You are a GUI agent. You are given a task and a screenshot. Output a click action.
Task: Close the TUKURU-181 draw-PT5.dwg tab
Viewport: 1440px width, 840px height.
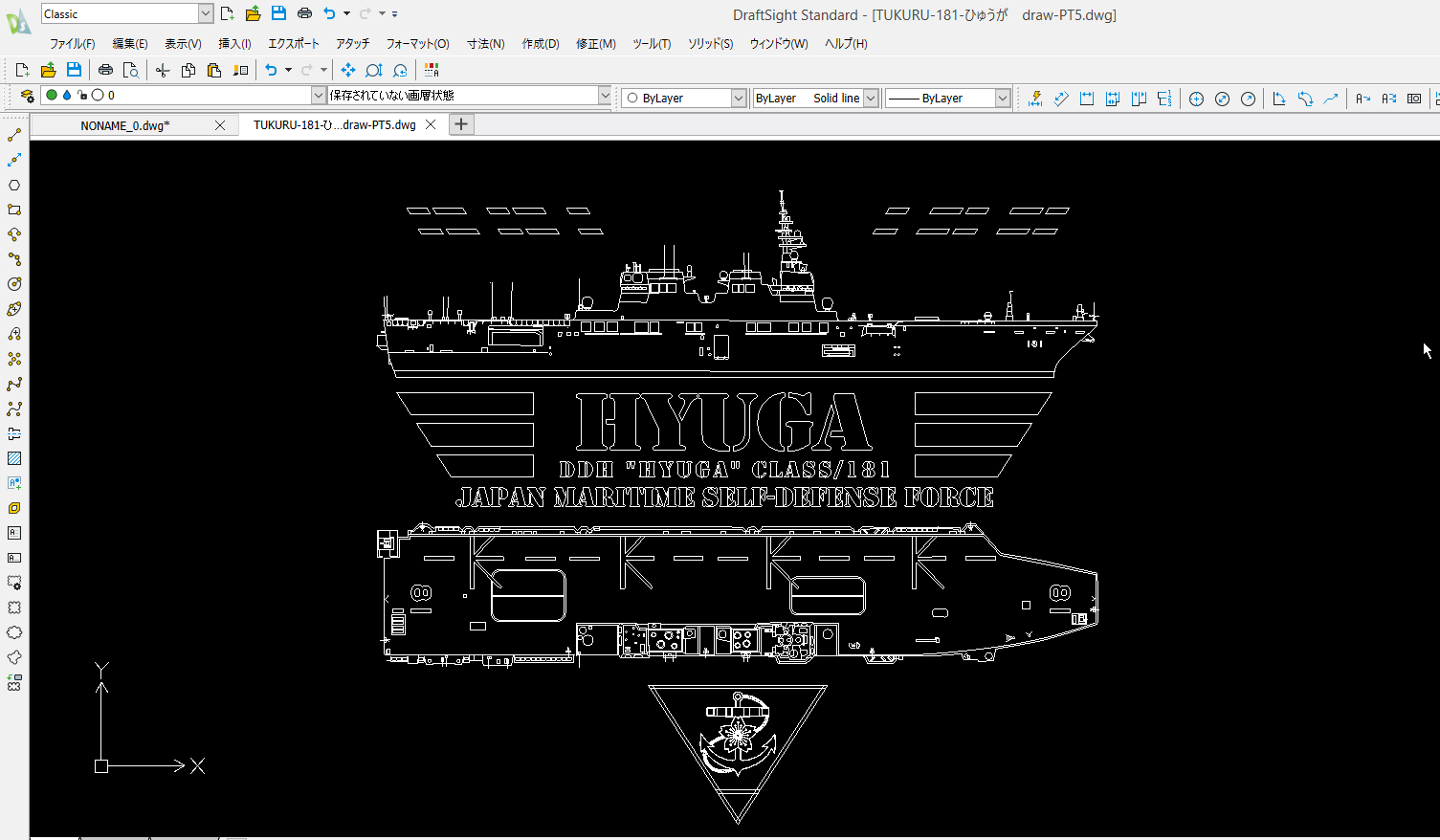pos(431,124)
